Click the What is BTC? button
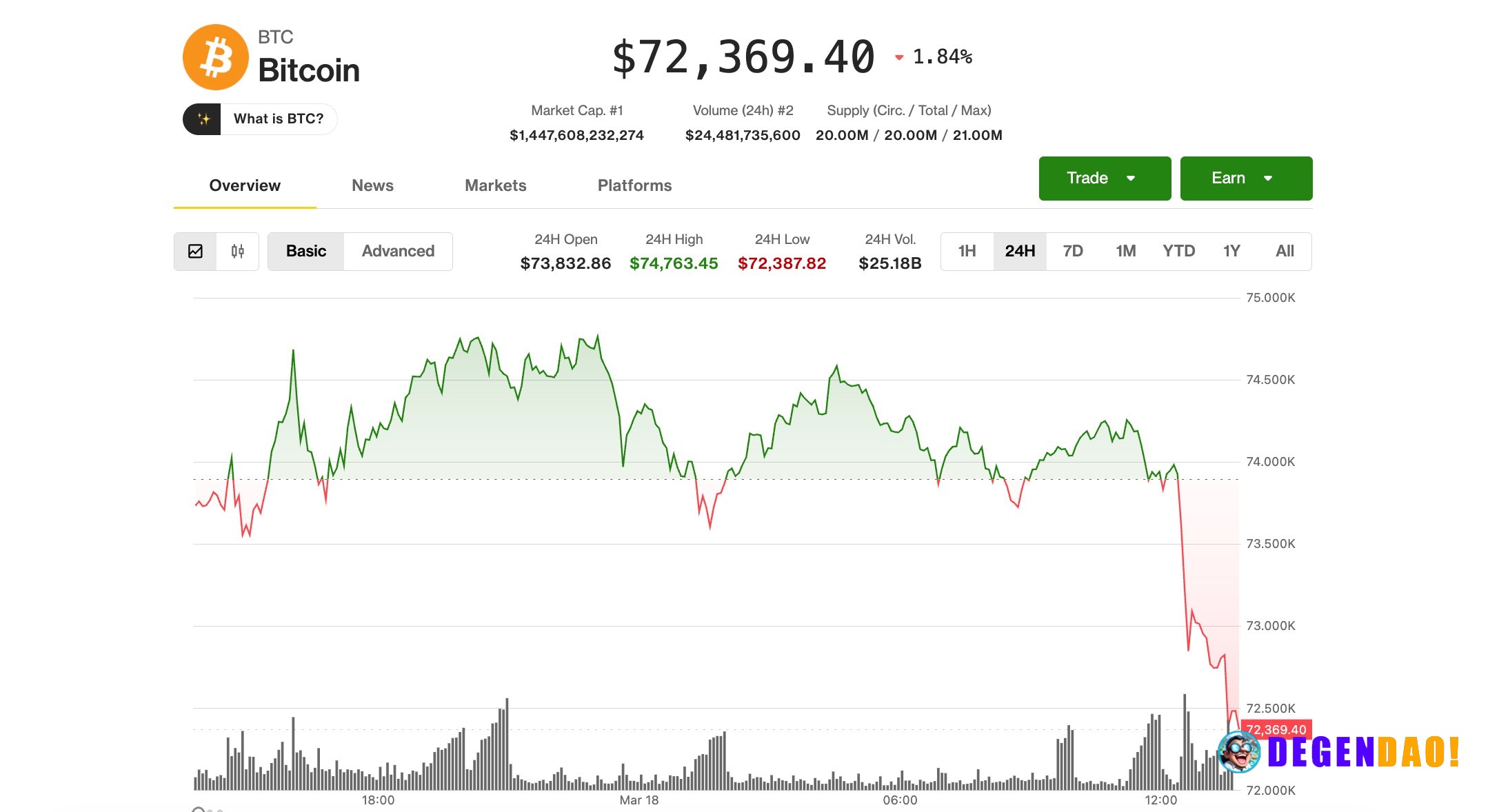1499x812 pixels. coord(278,119)
